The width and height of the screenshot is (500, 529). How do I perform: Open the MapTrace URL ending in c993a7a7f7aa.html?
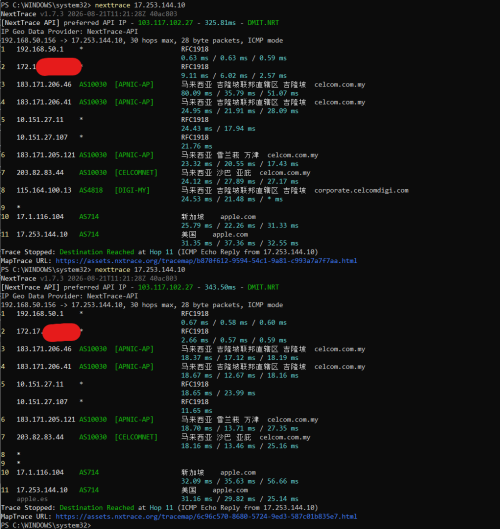tap(206, 261)
